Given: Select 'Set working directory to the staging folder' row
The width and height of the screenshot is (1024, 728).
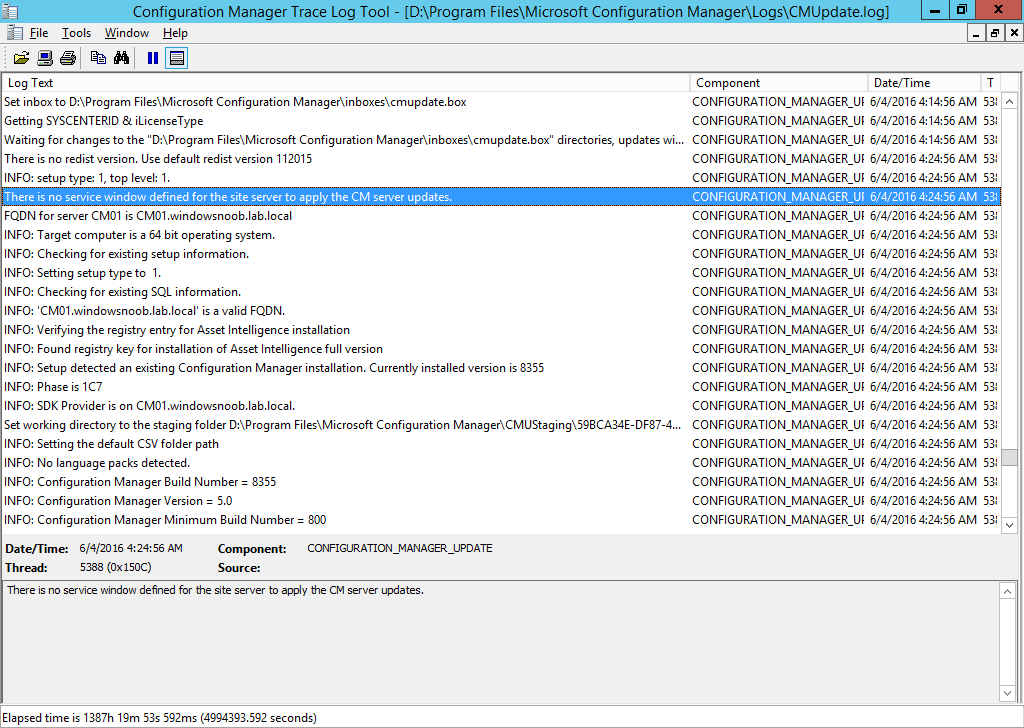Looking at the screenshot, I should coord(502,424).
